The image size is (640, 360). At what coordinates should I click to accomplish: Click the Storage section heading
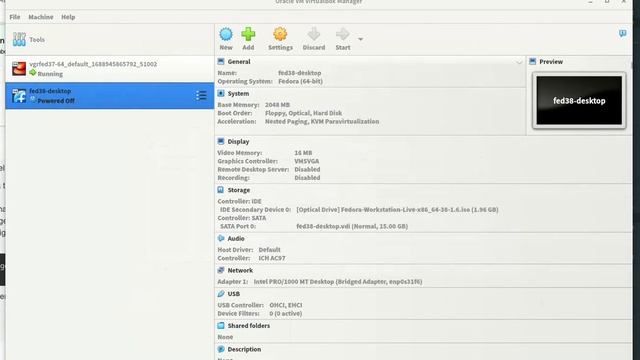[x=239, y=190]
